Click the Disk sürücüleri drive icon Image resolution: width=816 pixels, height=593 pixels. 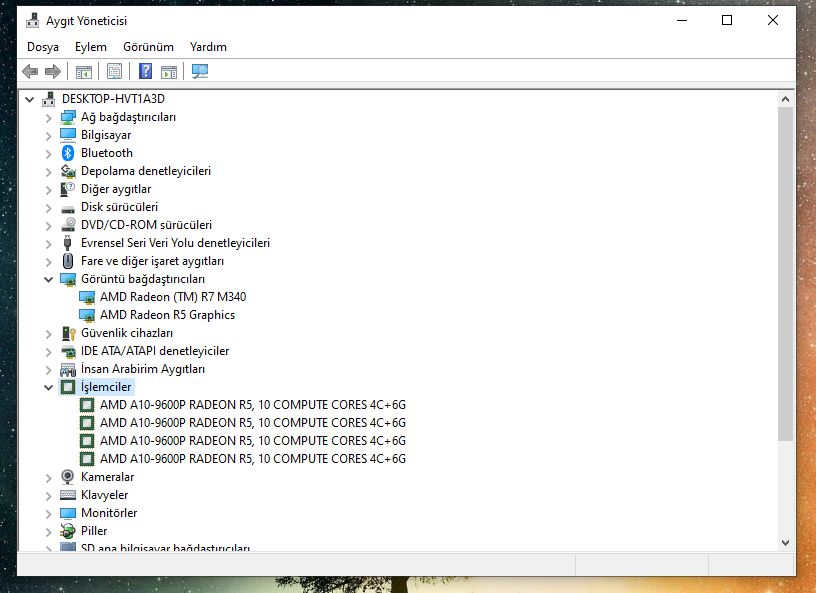click(x=68, y=209)
